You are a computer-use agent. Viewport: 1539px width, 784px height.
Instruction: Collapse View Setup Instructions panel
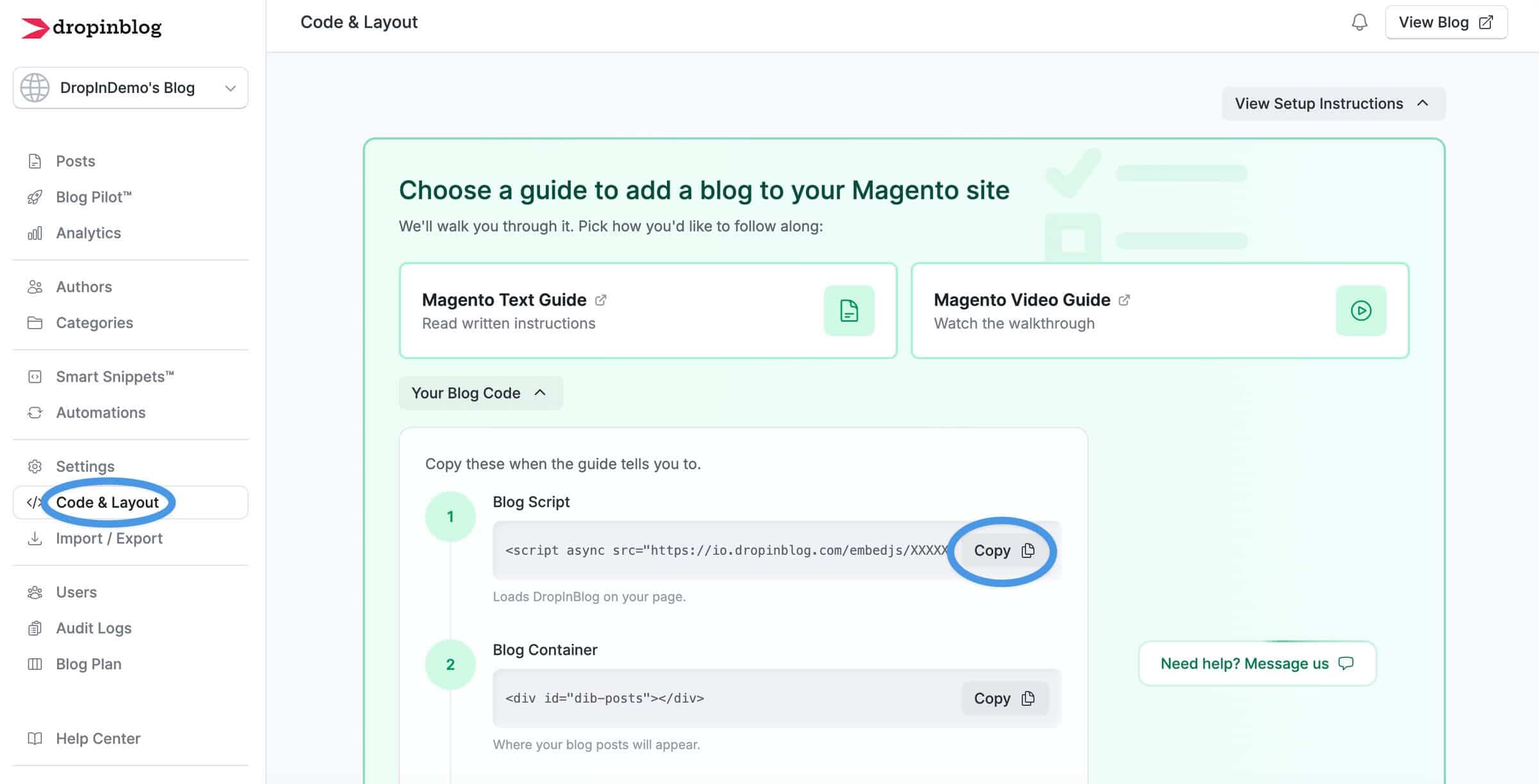[1333, 103]
